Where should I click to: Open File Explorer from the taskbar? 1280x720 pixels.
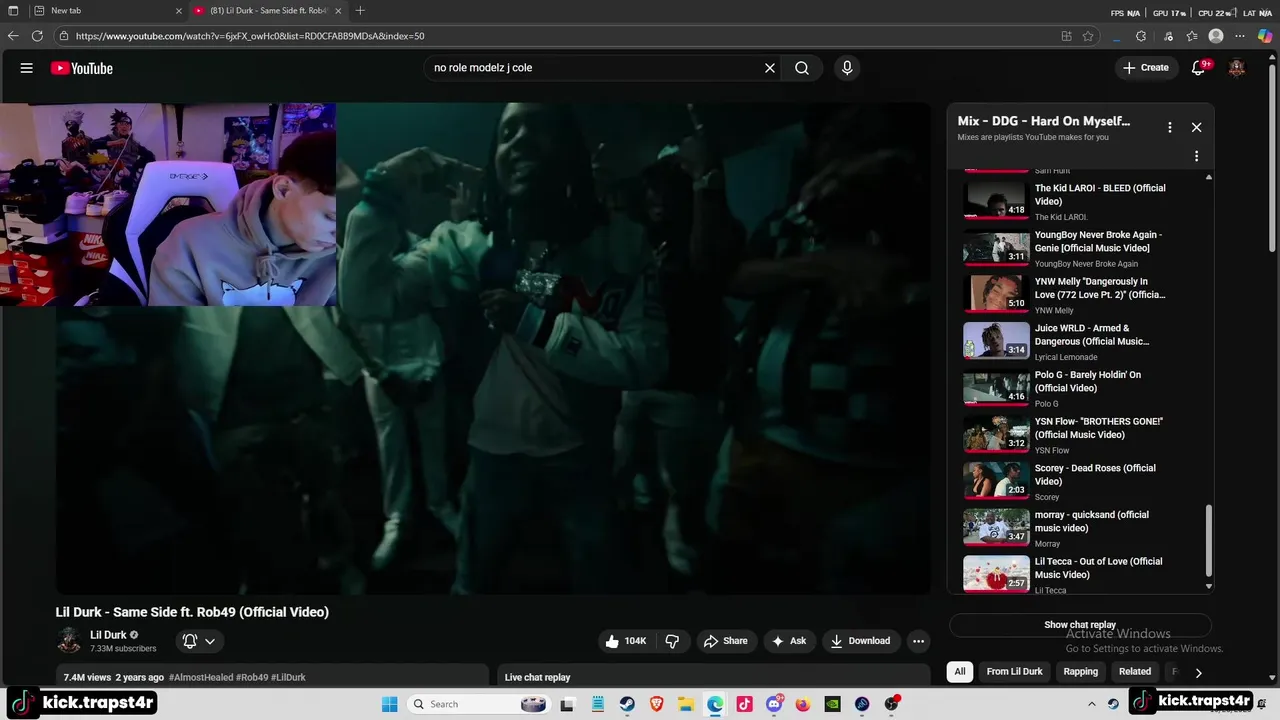[x=686, y=704]
